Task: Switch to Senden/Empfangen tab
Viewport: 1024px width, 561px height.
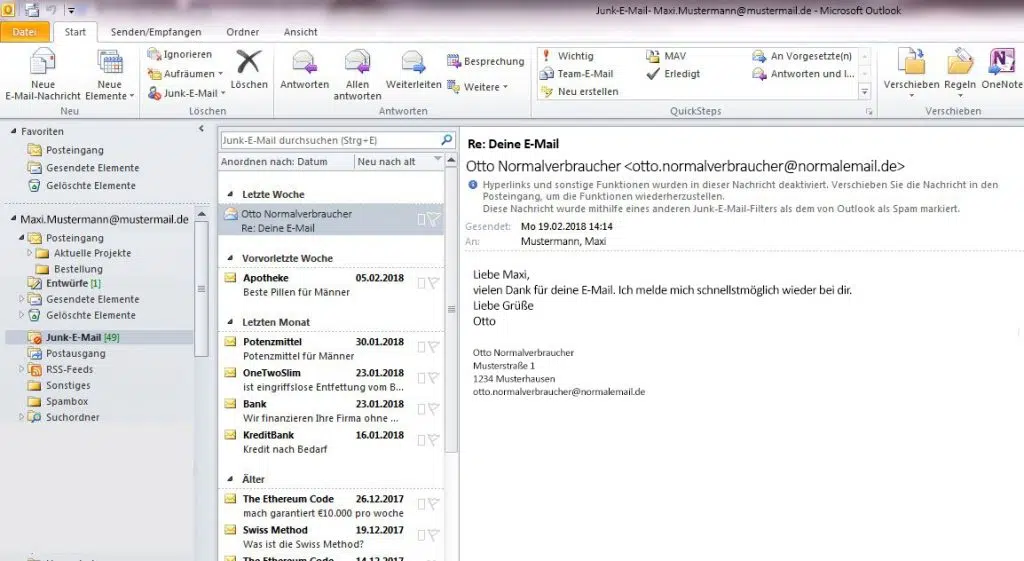Action: [x=156, y=32]
